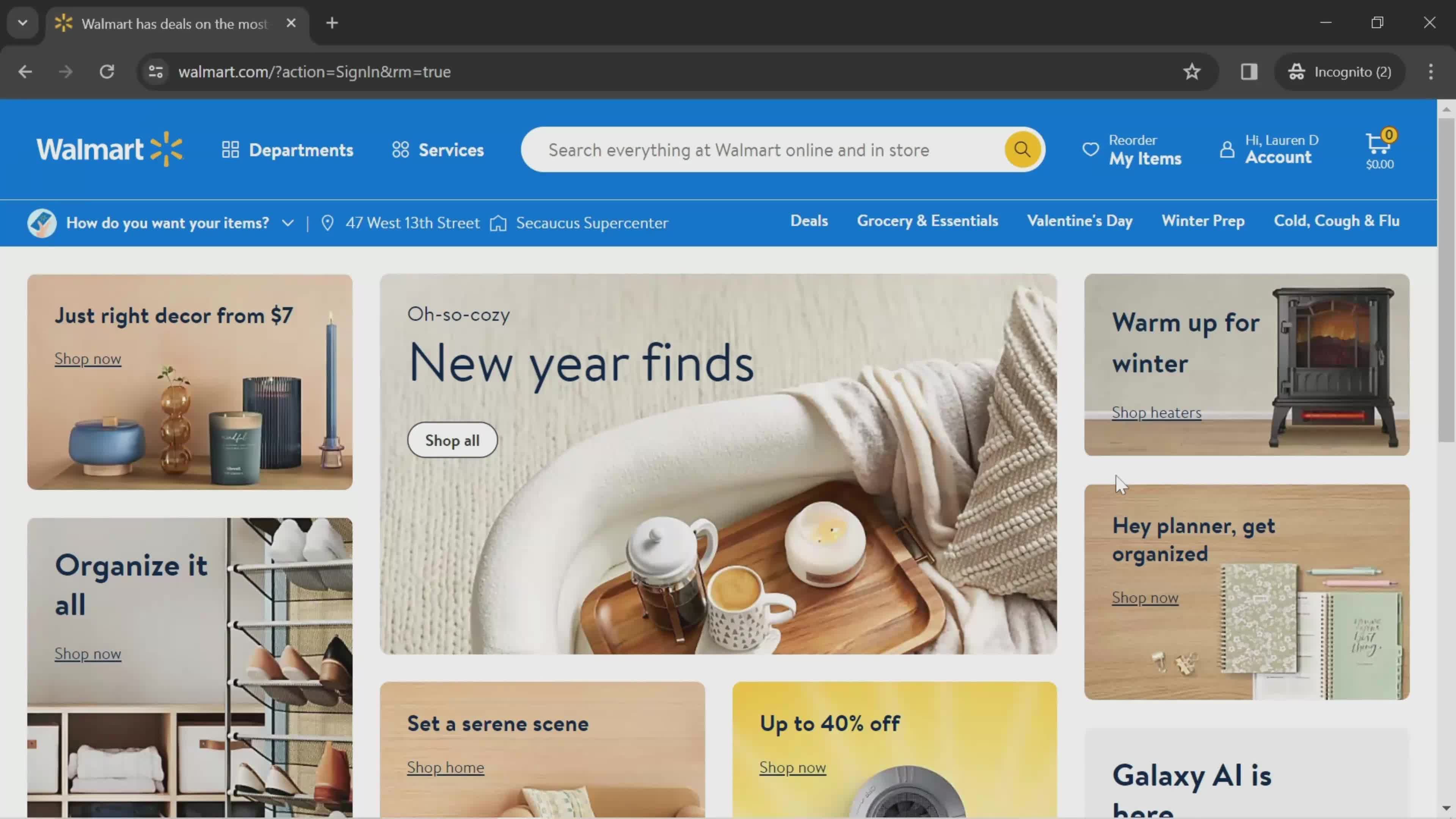Image resolution: width=1456 pixels, height=819 pixels.
Task: Open the Deals tab
Action: click(809, 221)
